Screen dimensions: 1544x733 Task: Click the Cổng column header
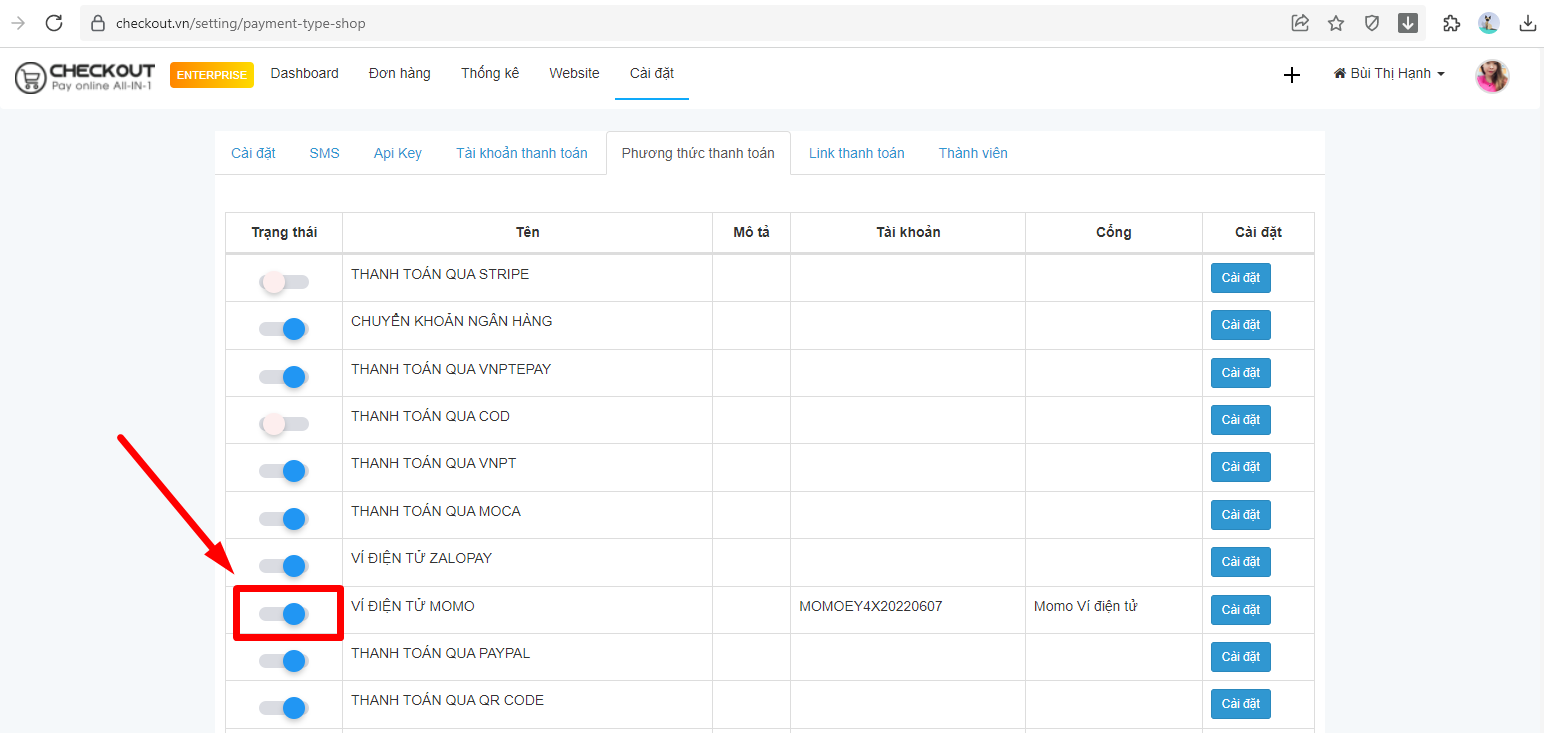[1114, 232]
